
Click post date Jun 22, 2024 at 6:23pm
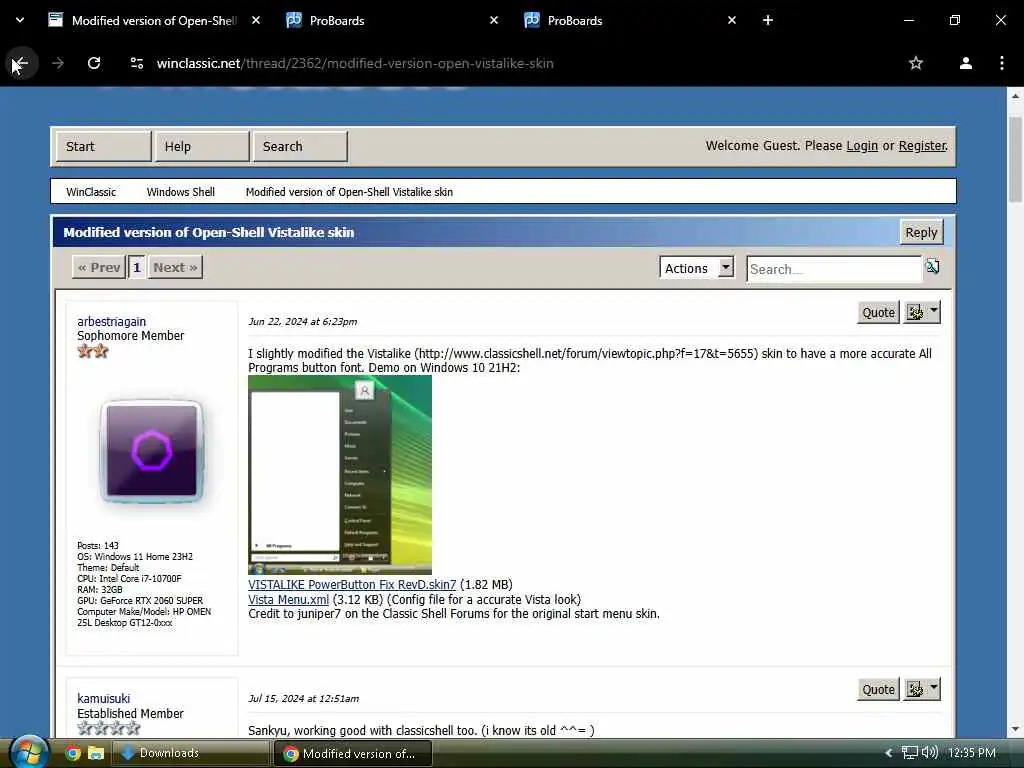(x=302, y=321)
